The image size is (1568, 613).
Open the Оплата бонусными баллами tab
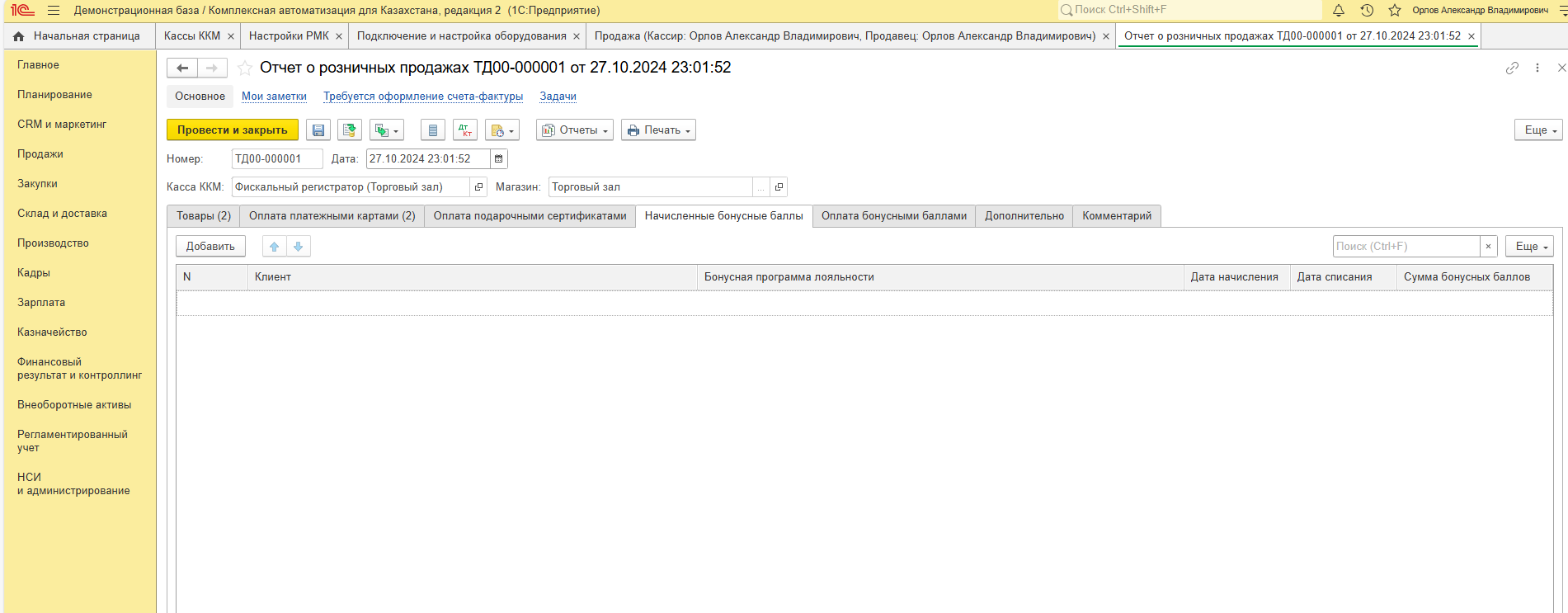coord(893,216)
